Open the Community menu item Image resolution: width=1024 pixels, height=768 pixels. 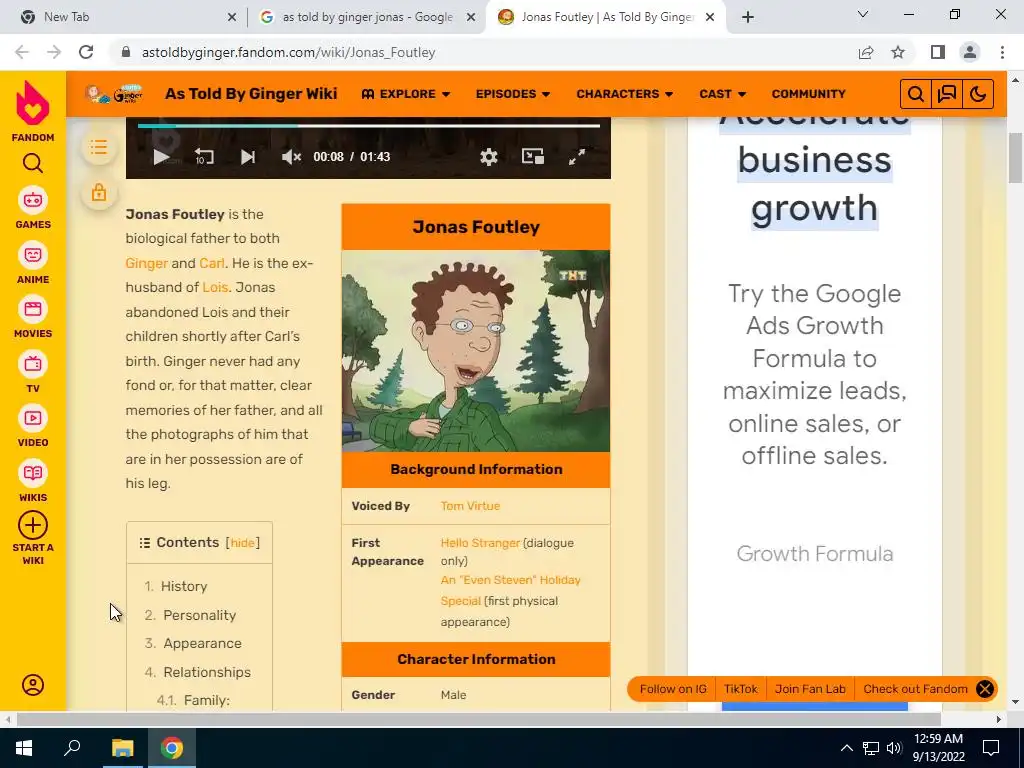pos(808,94)
